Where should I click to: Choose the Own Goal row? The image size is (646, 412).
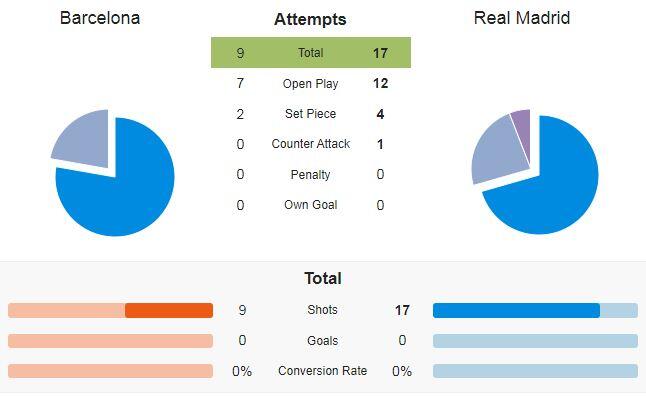pyautogui.click(x=311, y=205)
